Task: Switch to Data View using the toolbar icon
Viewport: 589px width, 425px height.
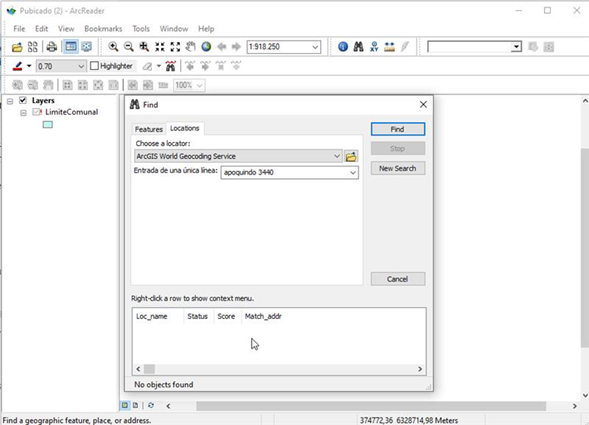Action: 71,47
